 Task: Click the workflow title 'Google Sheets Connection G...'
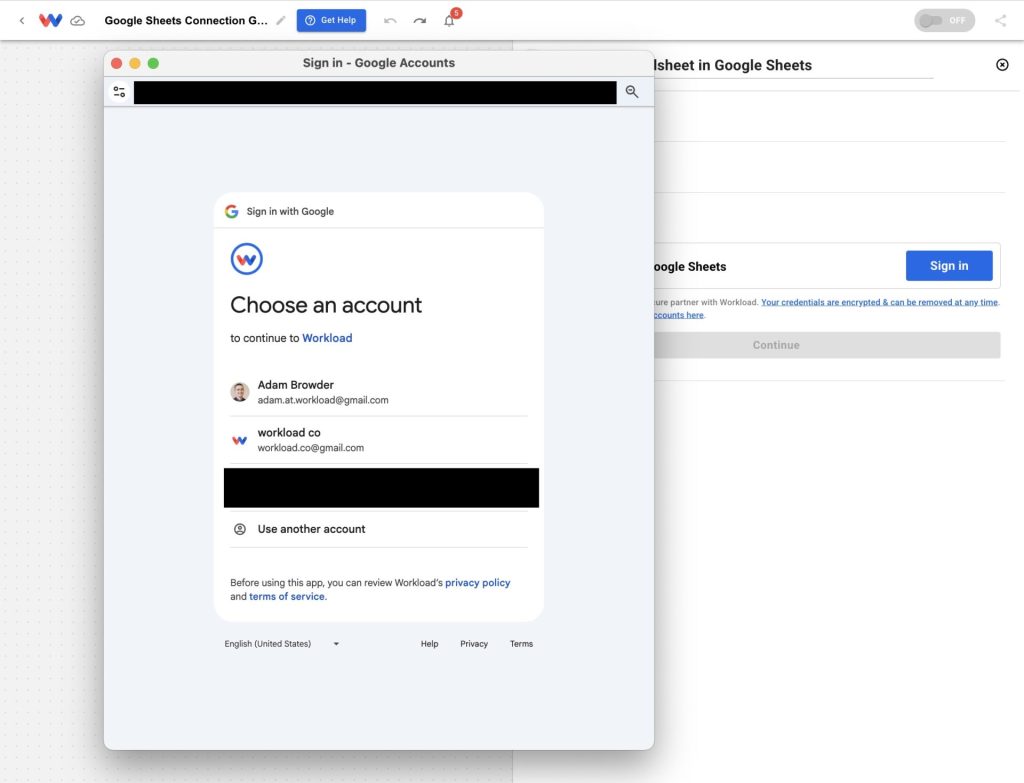pos(186,20)
